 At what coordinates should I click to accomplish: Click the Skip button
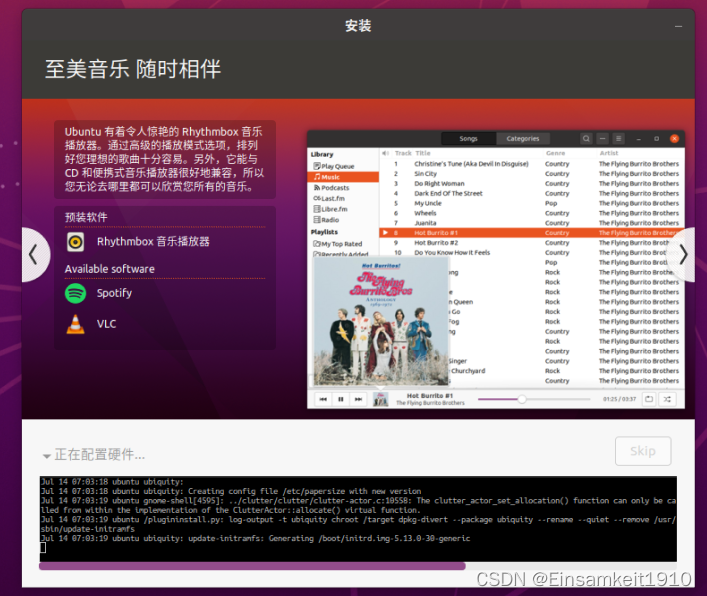(643, 451)
